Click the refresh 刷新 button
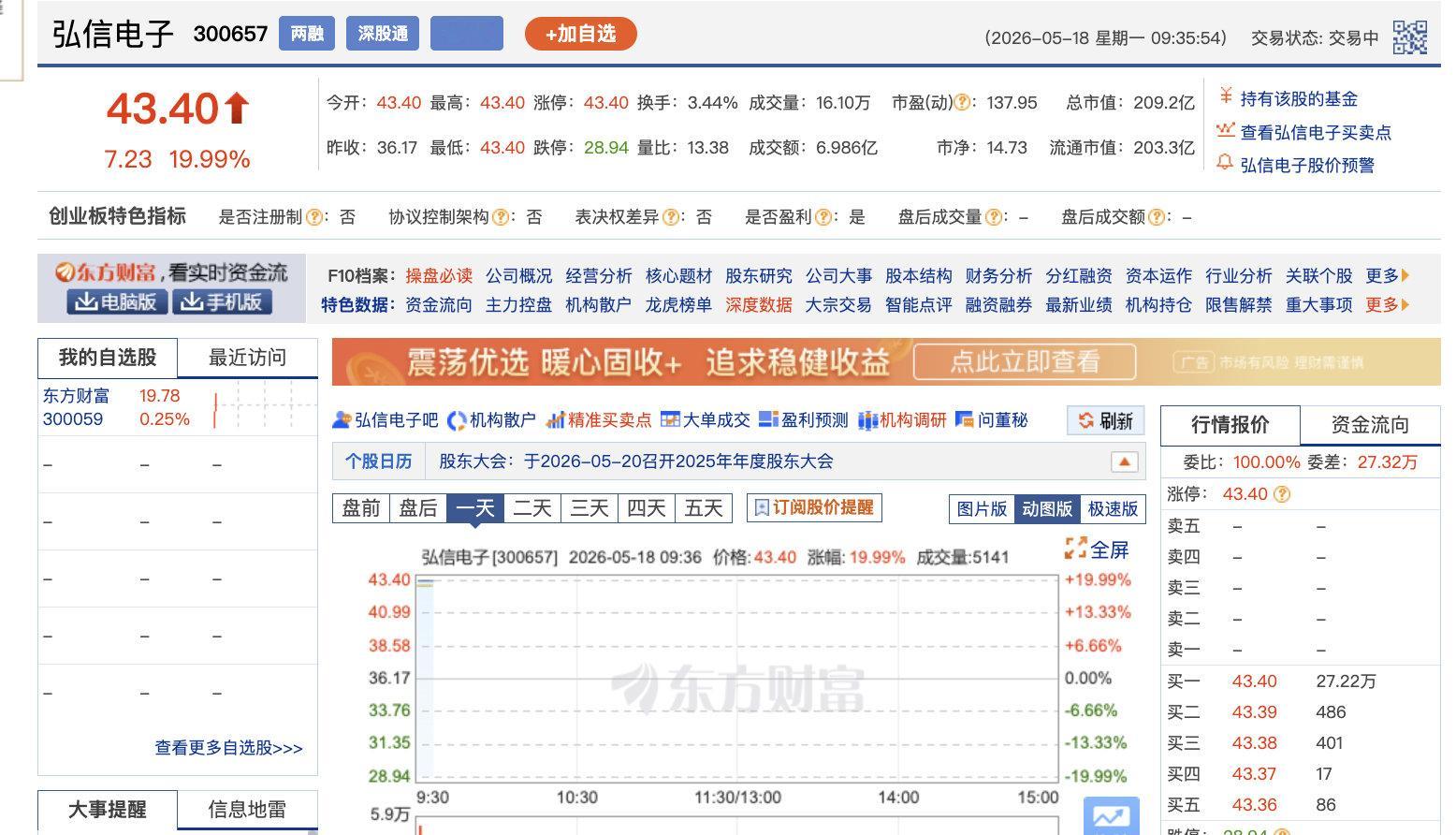The image size is (1456, 835). click(1105, 421)
